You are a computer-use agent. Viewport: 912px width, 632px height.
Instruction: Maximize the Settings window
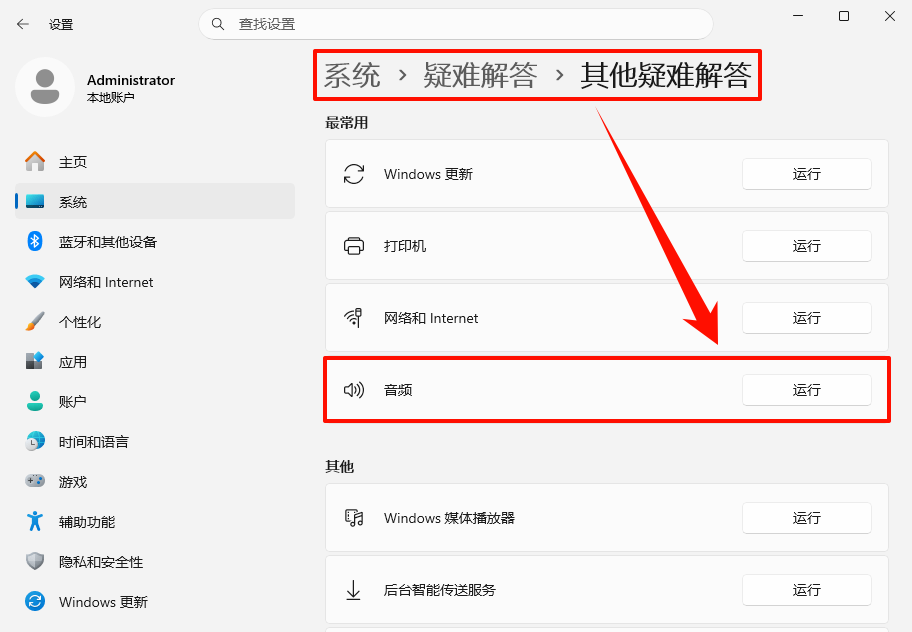[844, 16]
